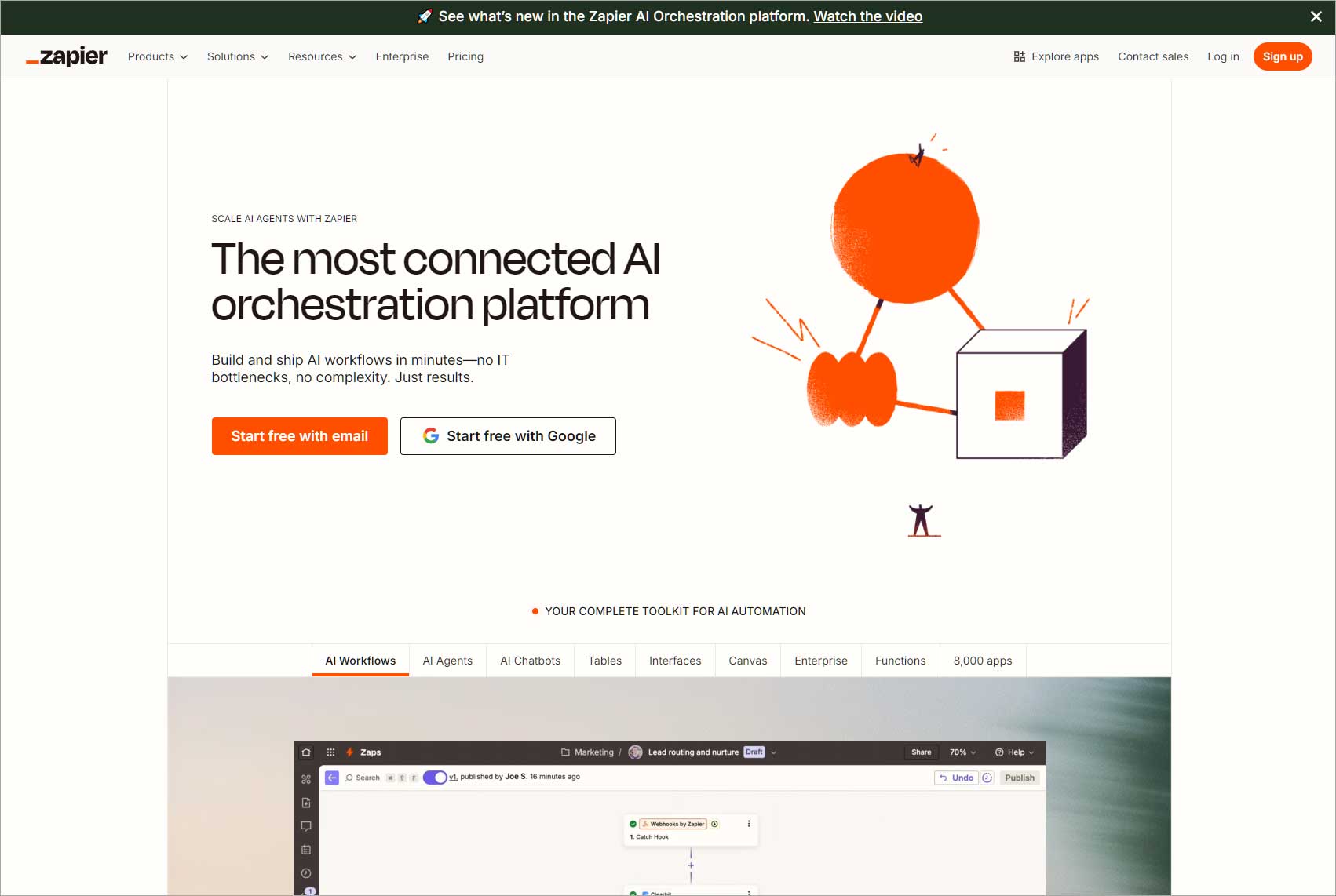The image size is (1336, 896).
Task: Click the Google logo on the signup button
Action: pos(431,435)
